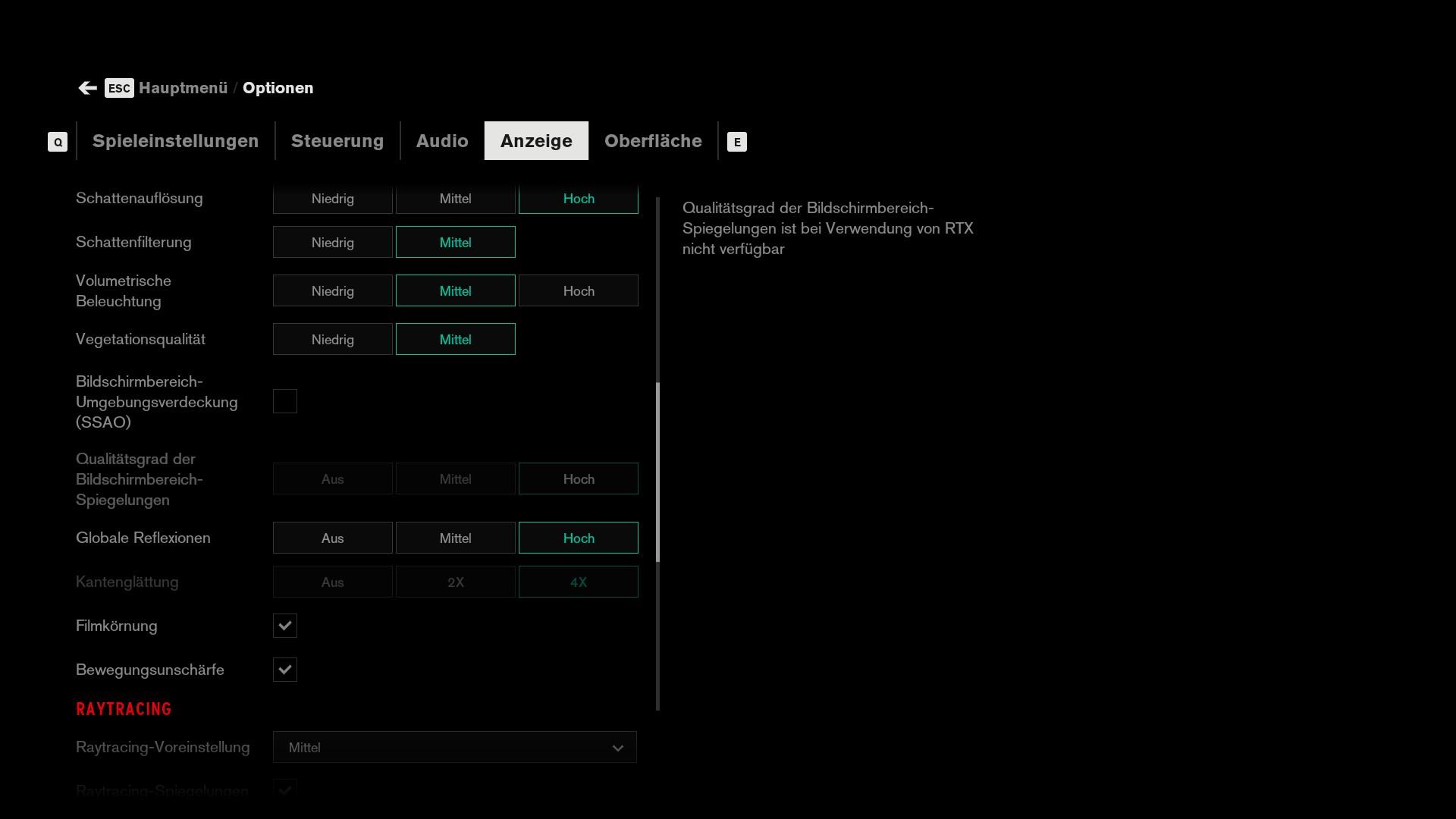The image size is (1456, 819).
Task: Set Kantenglättung to 4X
Action: click(579, 582)
